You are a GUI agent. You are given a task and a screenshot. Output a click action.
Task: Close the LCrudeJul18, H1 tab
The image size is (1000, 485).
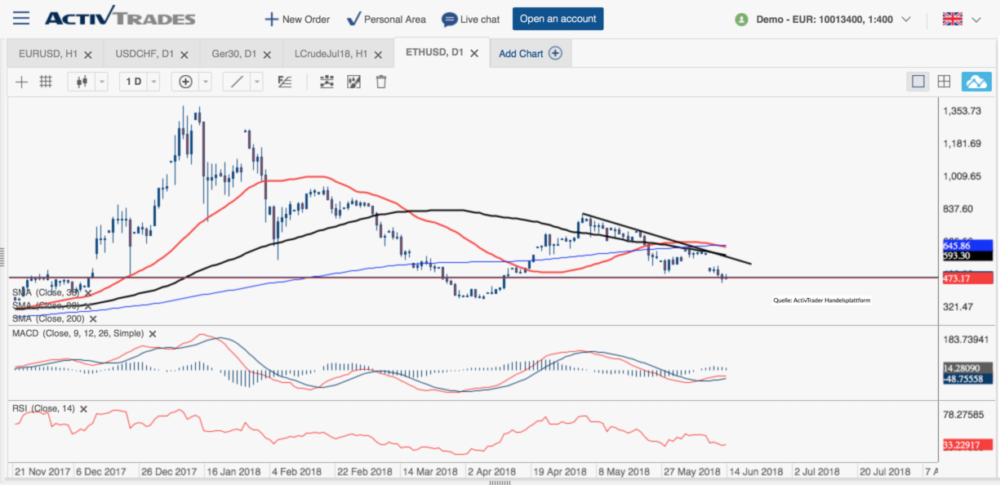tap(378, 55)
